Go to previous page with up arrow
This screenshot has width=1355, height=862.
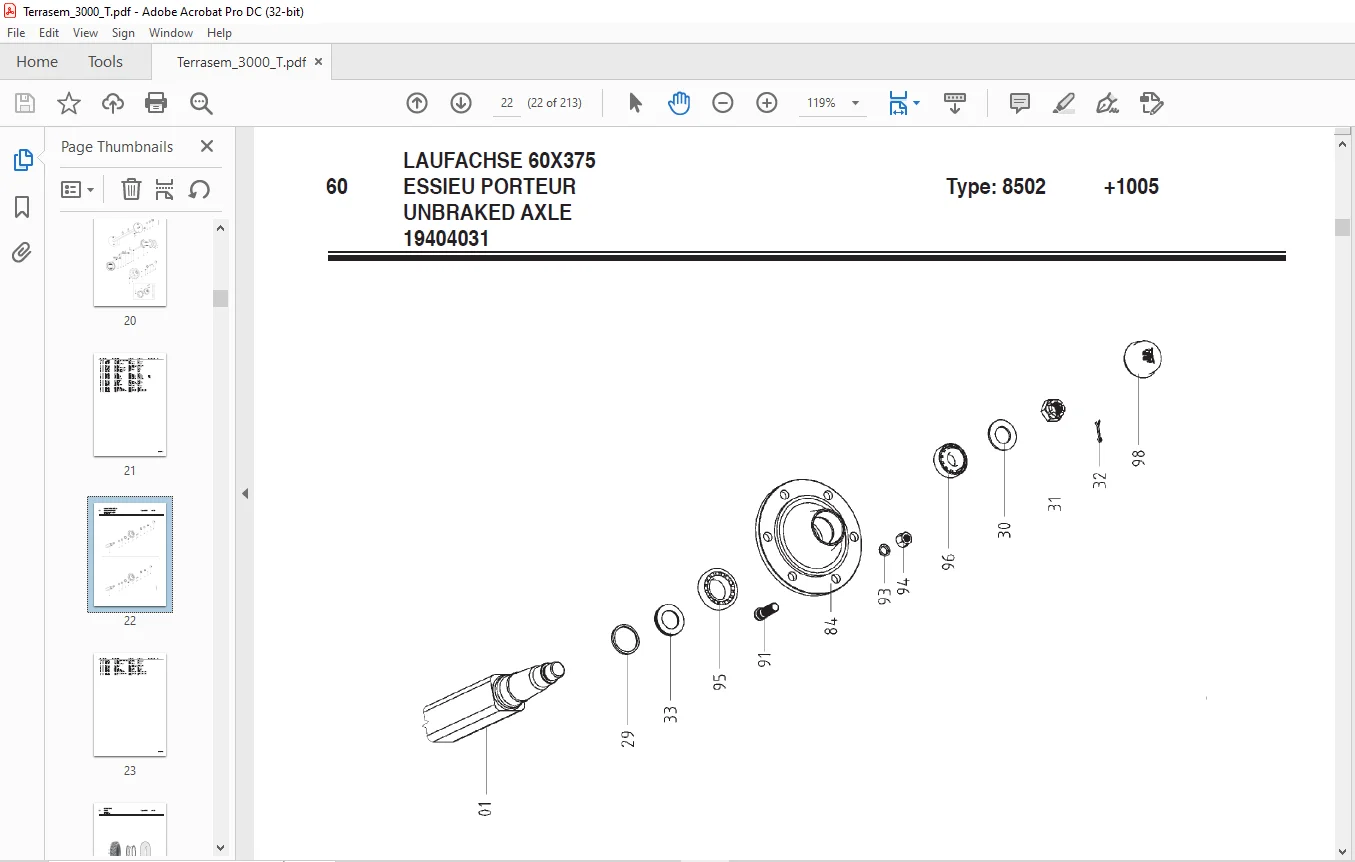(x=417, y=103)
